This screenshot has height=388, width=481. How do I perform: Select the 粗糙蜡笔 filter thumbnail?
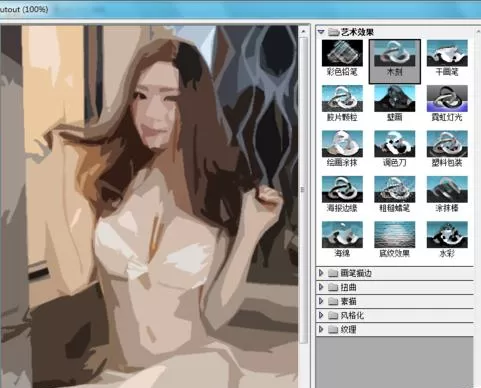click(395, 189)
